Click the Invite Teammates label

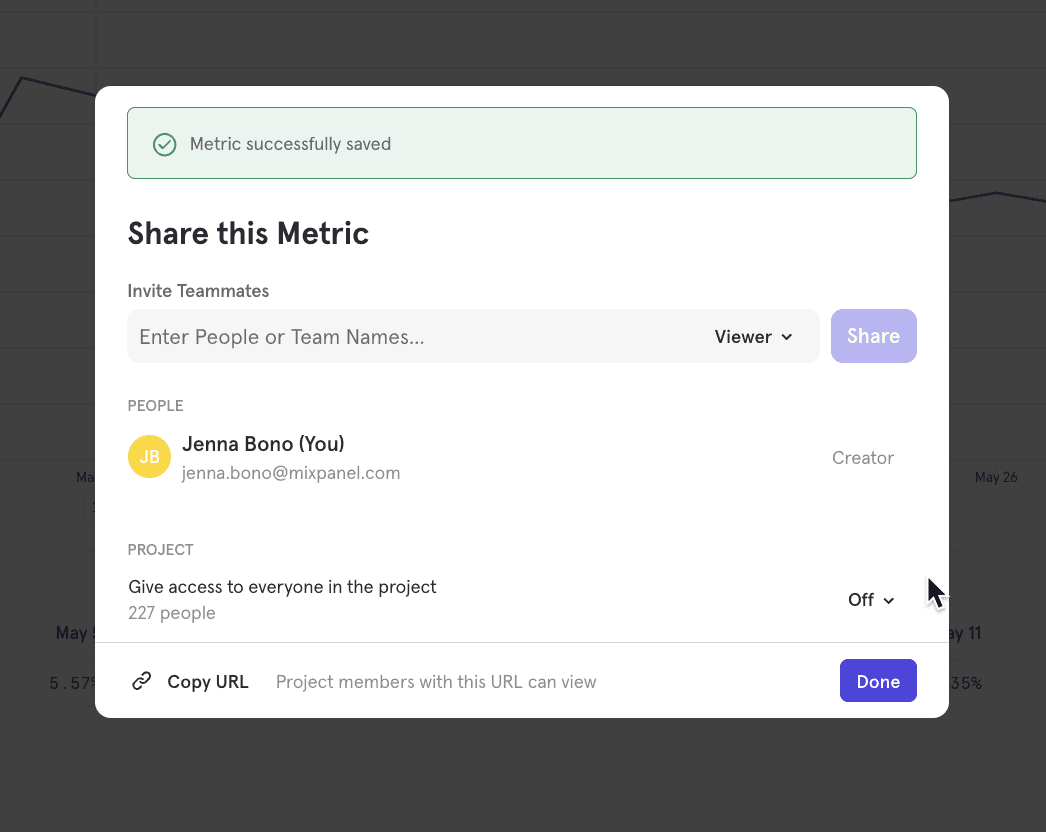[x=198, y=291]
